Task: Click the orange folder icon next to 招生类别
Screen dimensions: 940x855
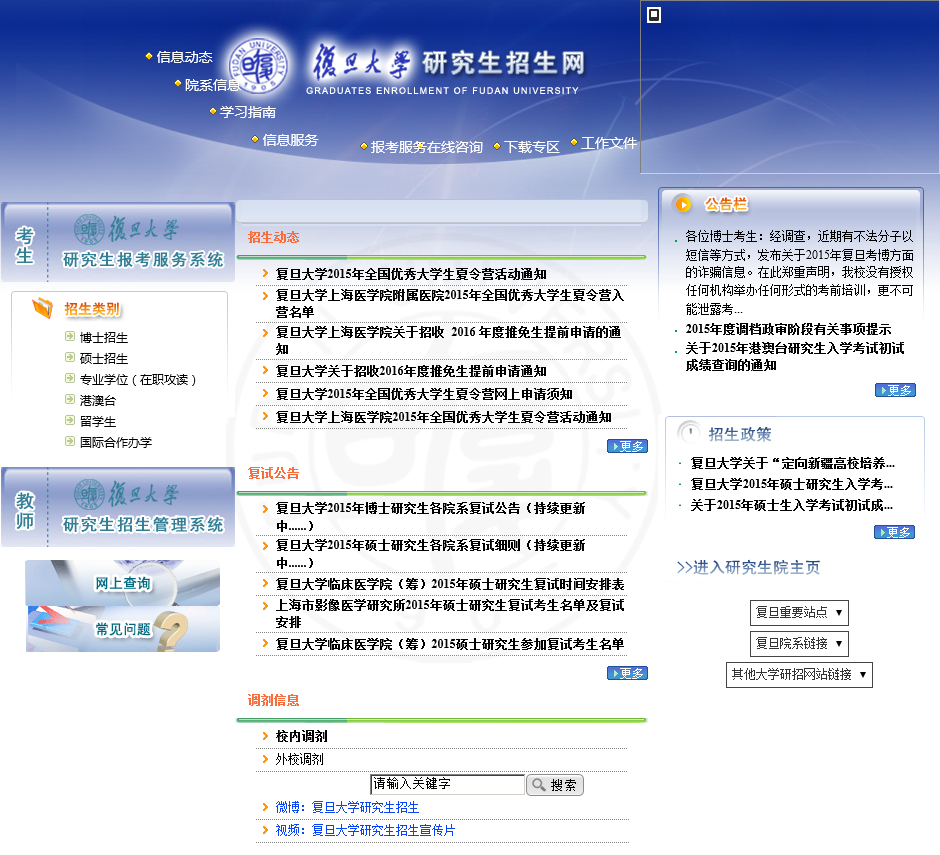Action: 43,308
